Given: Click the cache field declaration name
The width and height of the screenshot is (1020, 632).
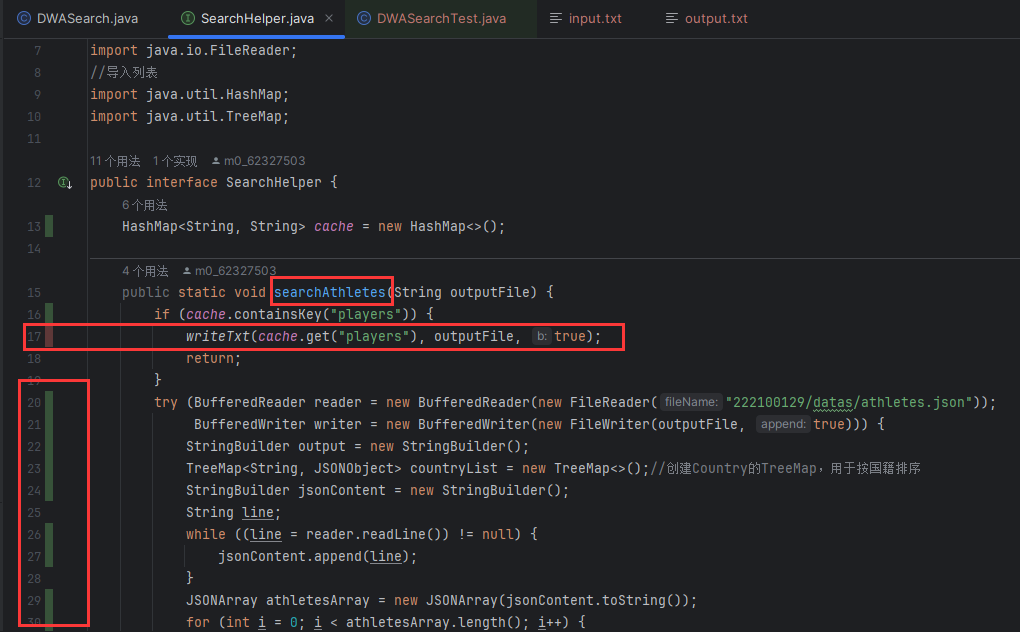Looking at the screenshot, I should point(334,226).
